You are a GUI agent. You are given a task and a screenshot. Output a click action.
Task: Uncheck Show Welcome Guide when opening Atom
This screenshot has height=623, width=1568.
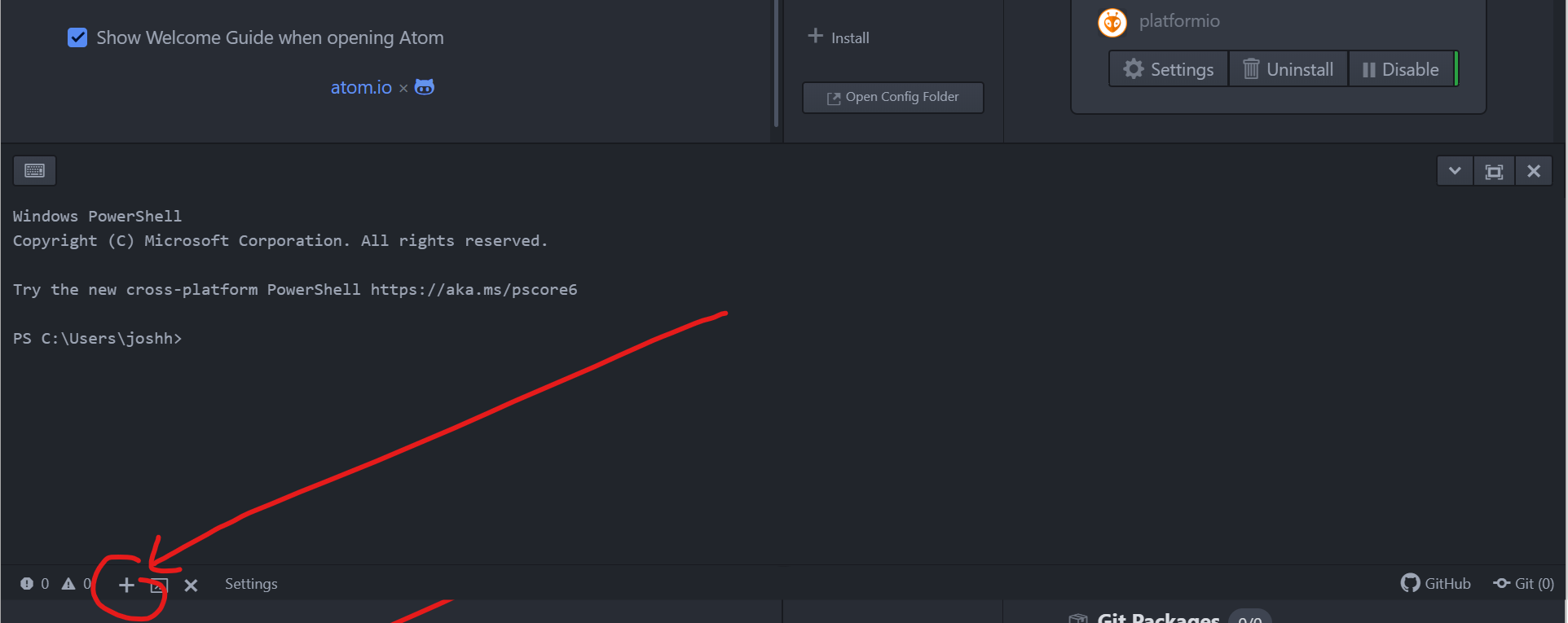click(x=77, y=37)
